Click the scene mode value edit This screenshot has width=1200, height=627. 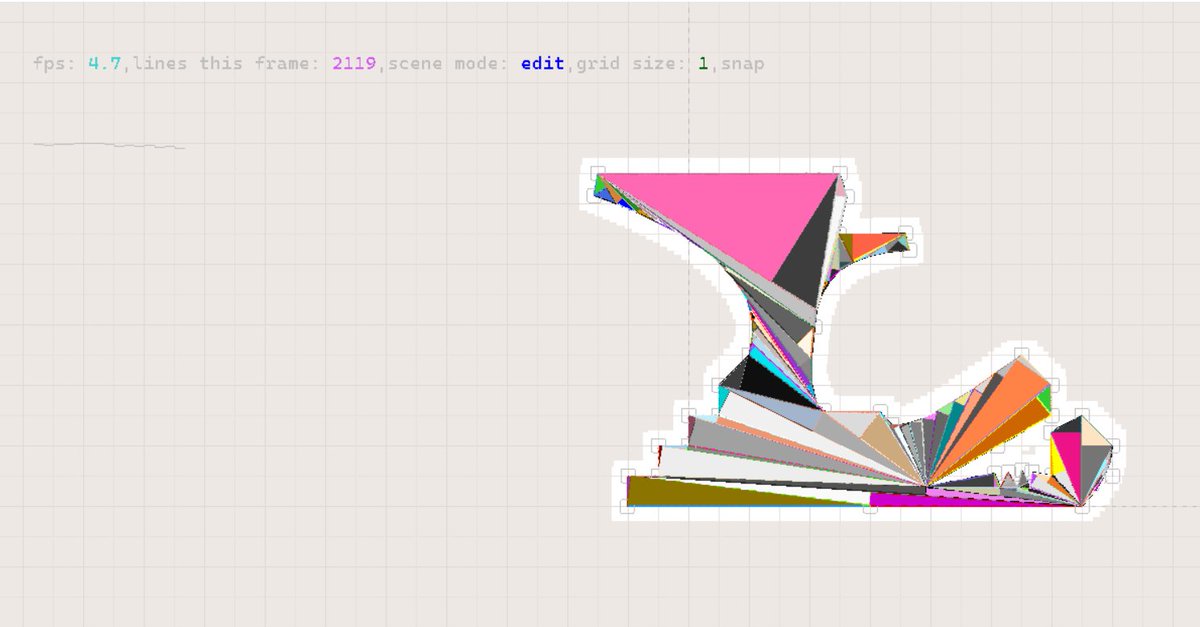(542, 64)
